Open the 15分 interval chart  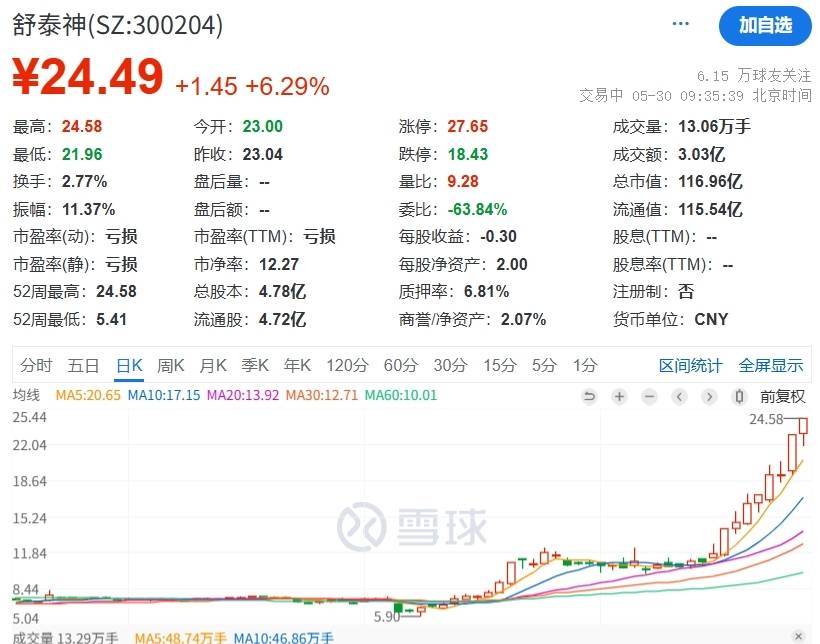[x=499, y=365]
